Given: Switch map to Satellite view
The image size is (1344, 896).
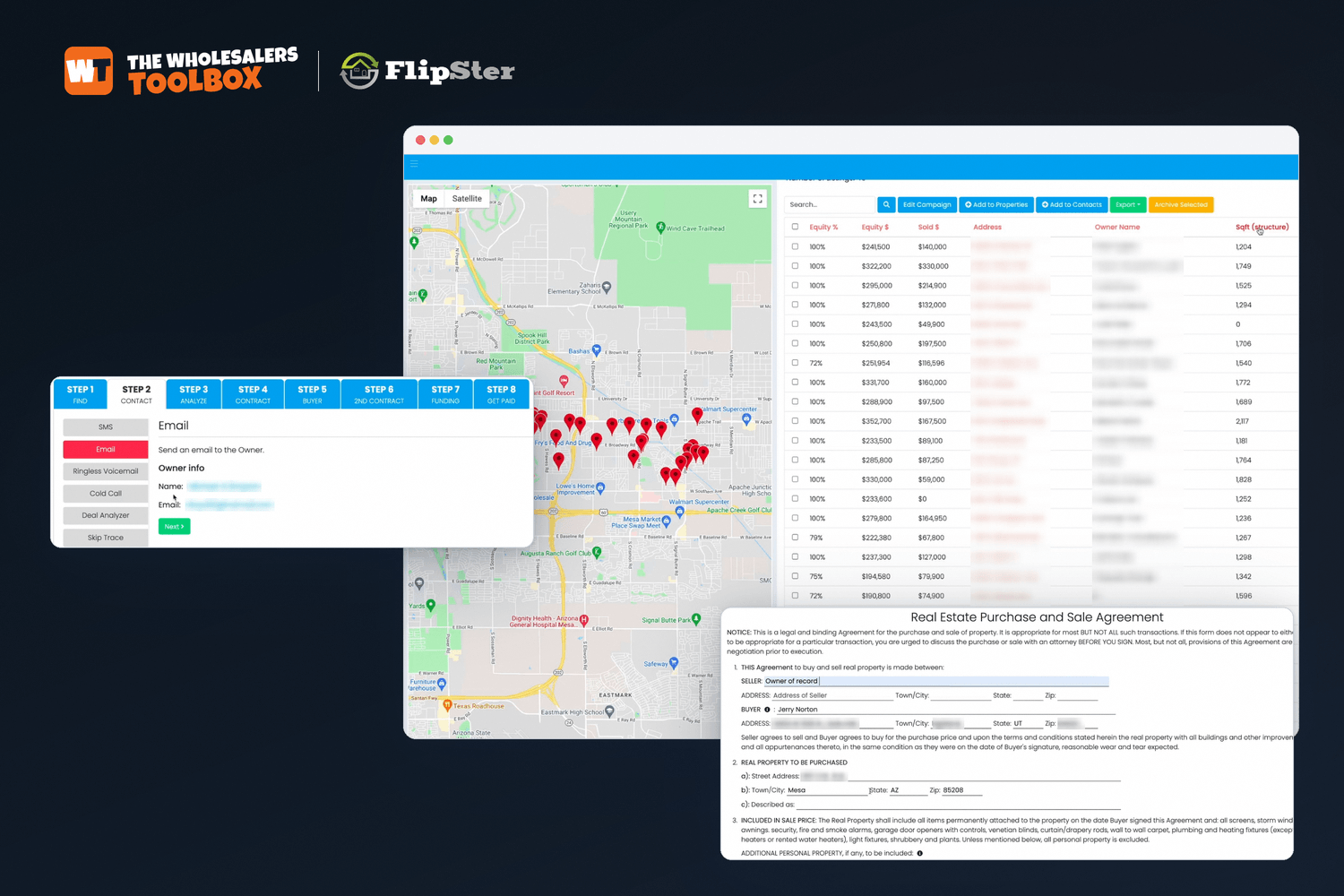Looking at the screenshot, I should click(467, 199).
